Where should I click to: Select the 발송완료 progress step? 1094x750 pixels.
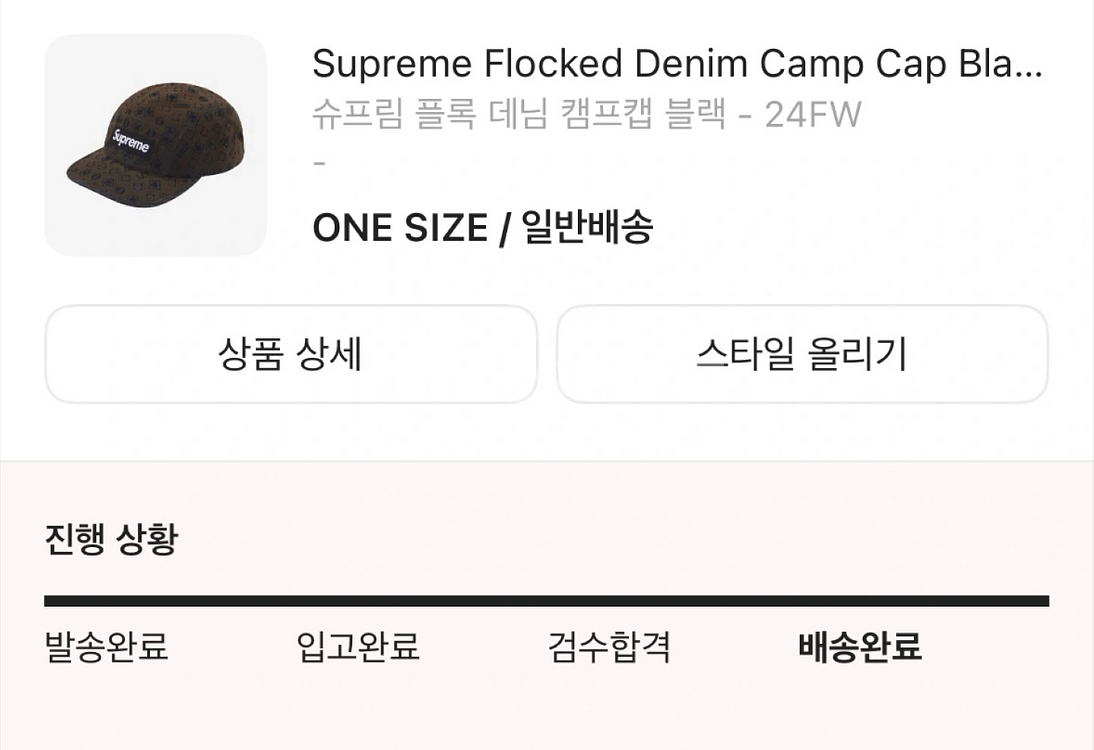(x=107, y=647)
